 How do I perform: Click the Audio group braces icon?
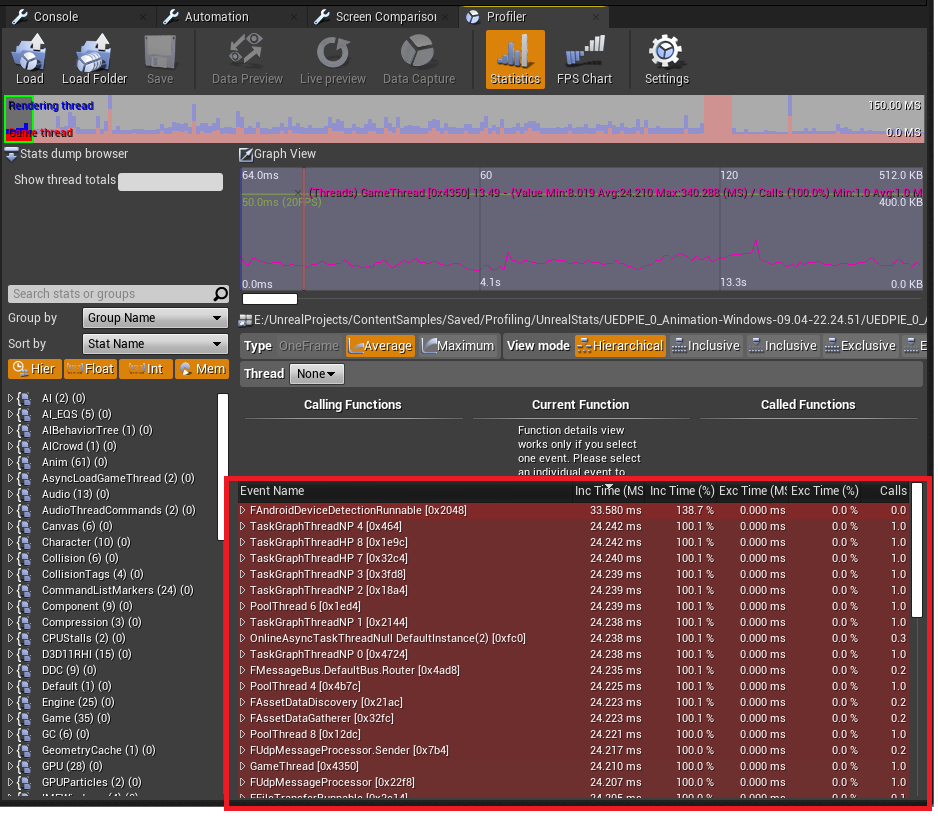[25, 495]
